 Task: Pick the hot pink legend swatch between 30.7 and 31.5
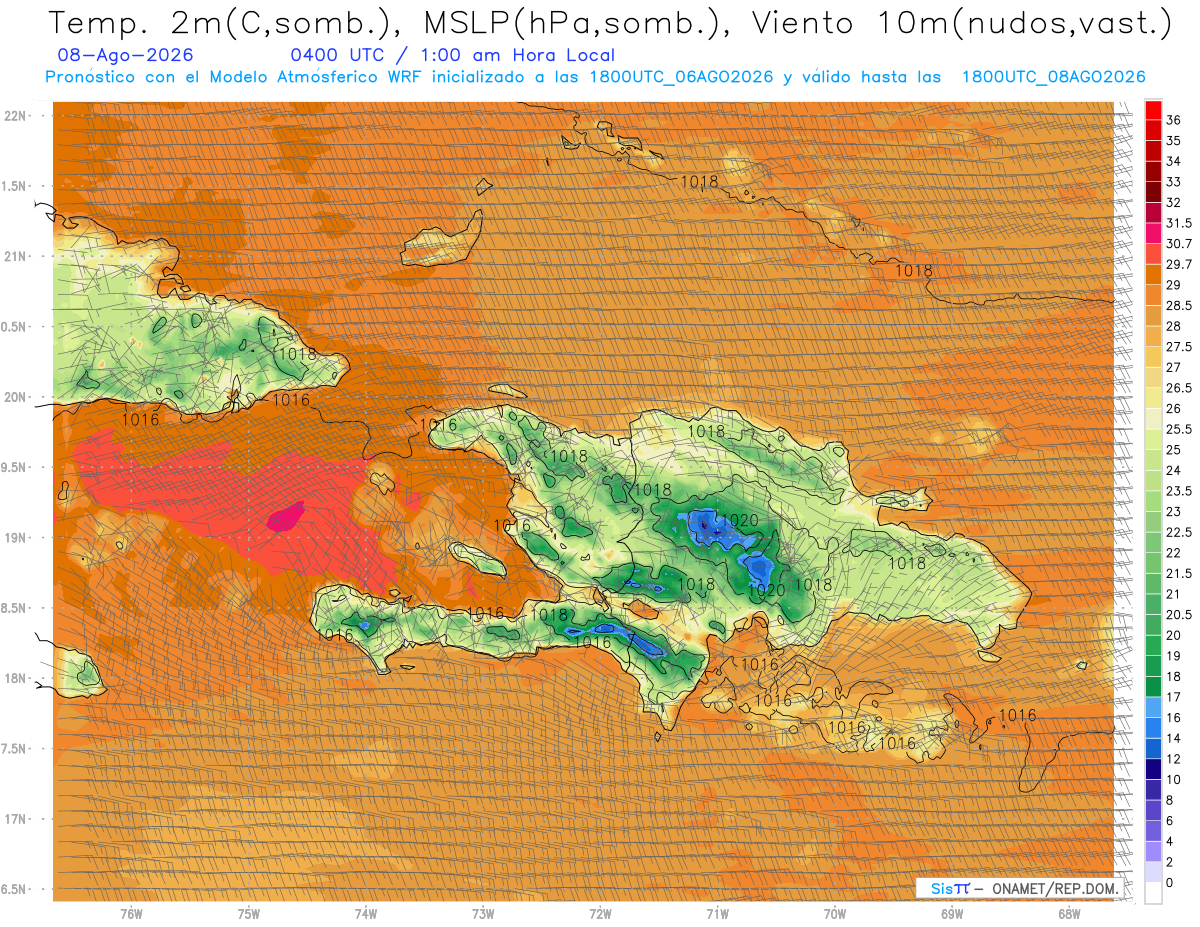[x=1153, y=233]
